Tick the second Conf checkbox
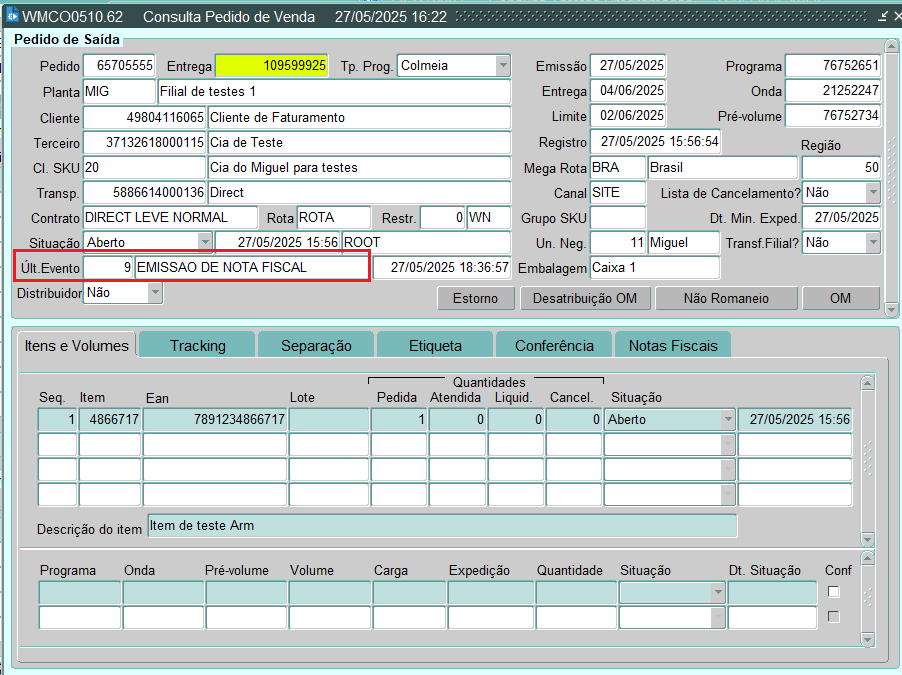Image resolution: width=902 pixels, height=675 pixels. pyautogui.click(x=833, y=617)
